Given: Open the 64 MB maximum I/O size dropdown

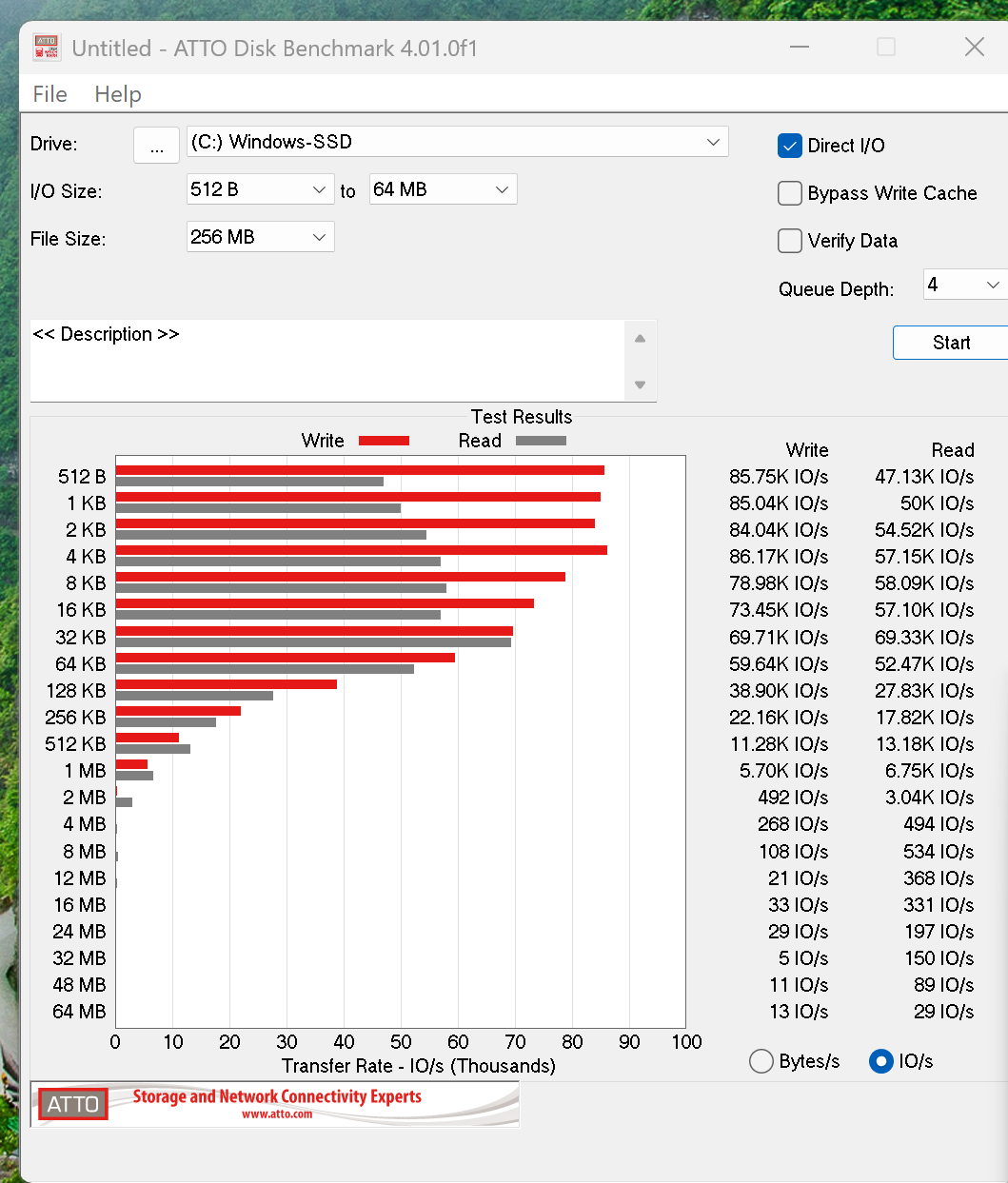Looking at the screenshot, I should pyautogui.click(x=502, y=189).
